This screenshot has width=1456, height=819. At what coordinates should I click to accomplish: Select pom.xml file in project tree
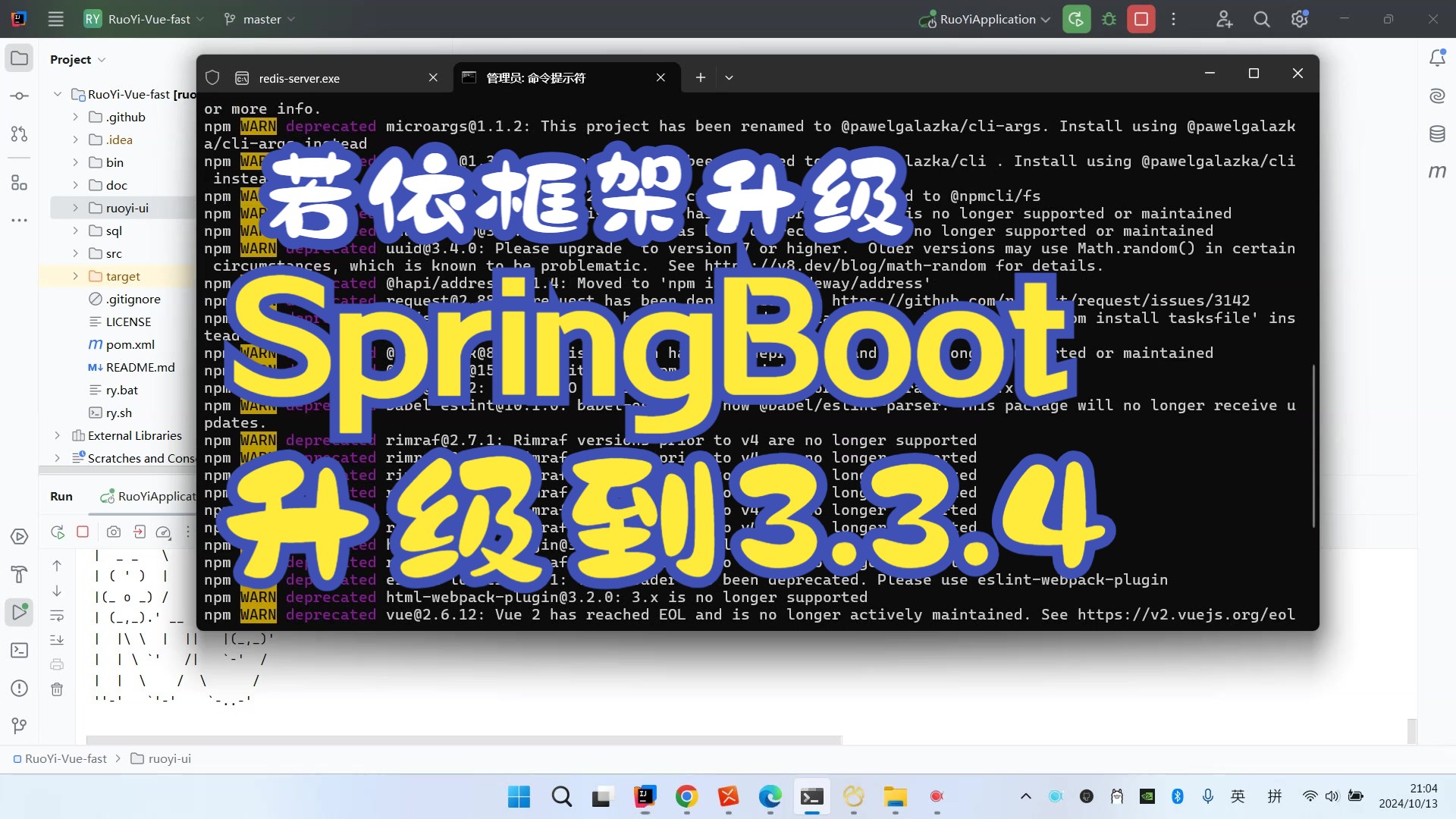coord(129,344)
